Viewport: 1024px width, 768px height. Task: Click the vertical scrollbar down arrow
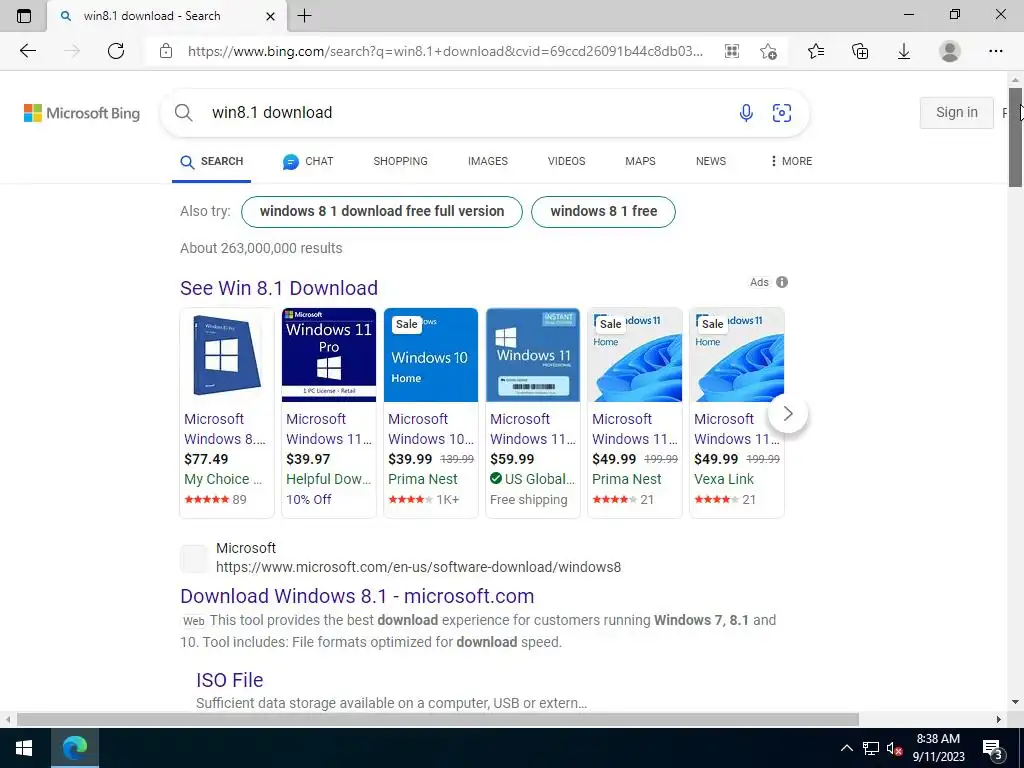coord(1016,702)
